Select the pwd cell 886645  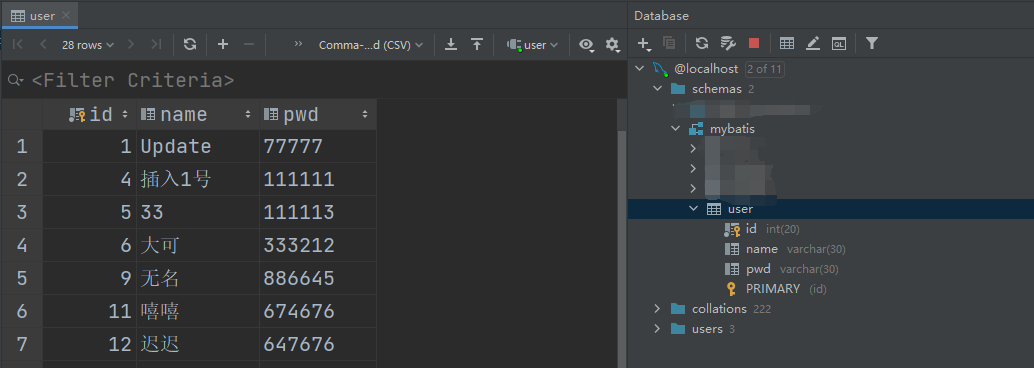click(318, 278)
